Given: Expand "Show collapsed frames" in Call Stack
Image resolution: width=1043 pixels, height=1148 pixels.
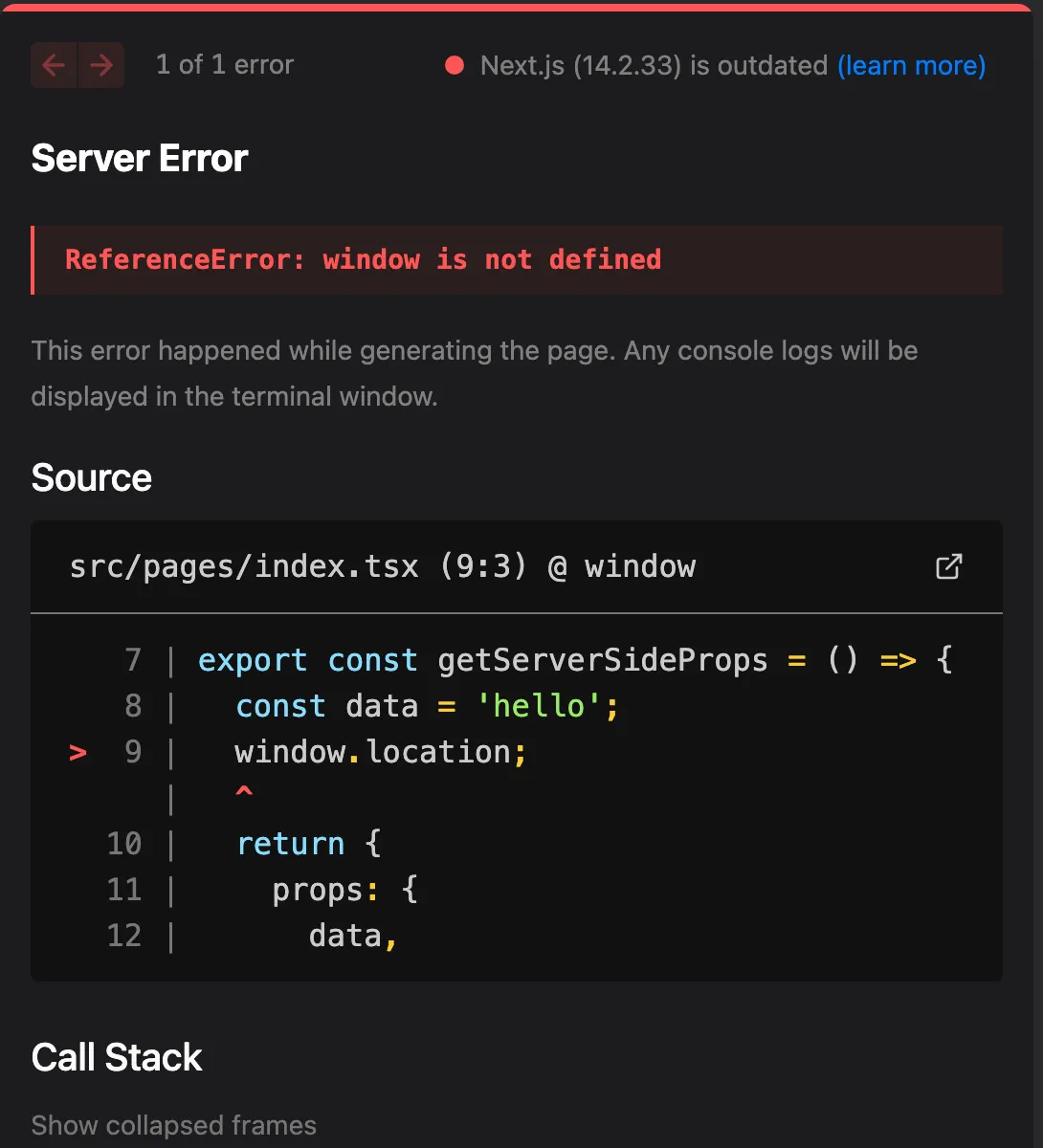Looking at the screenshot, I should click(173, 1125).
